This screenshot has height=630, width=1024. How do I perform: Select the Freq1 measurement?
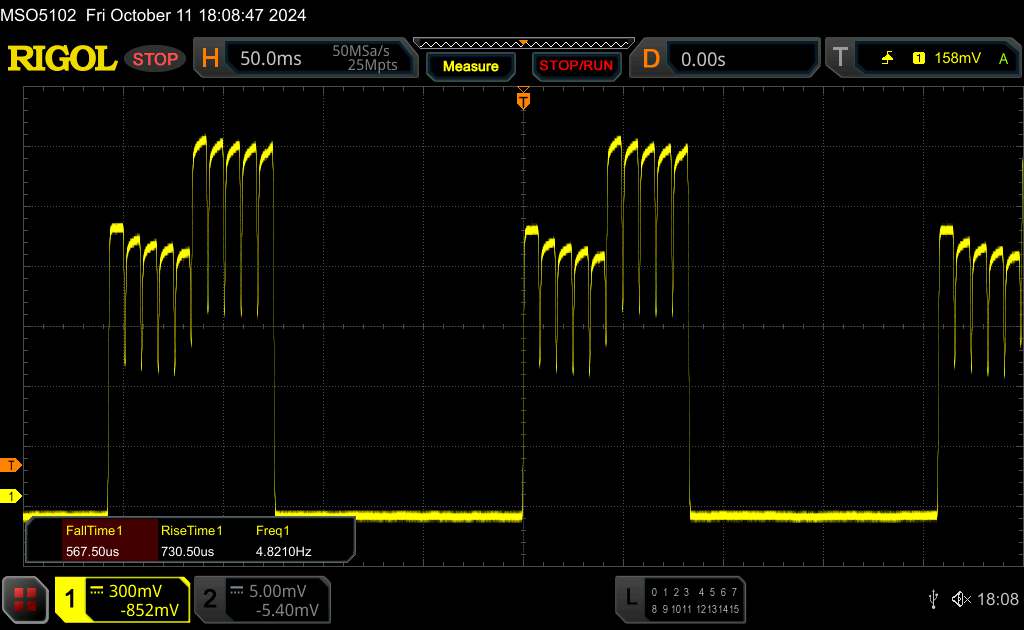272,531
